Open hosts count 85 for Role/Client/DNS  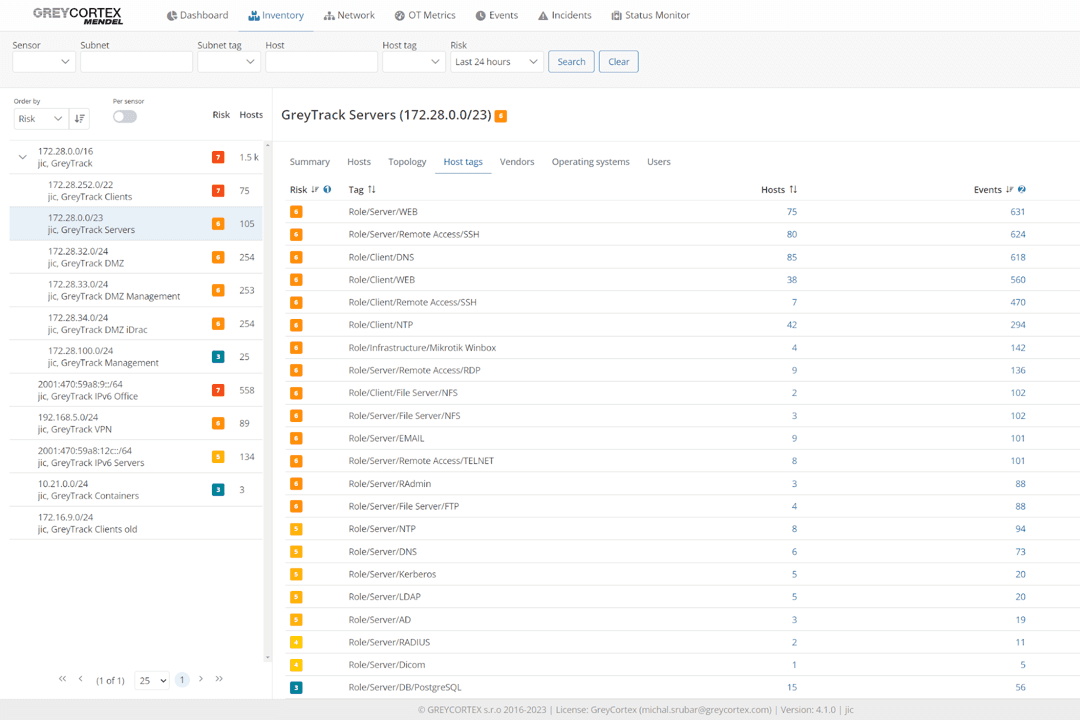[x=792, y=258]
